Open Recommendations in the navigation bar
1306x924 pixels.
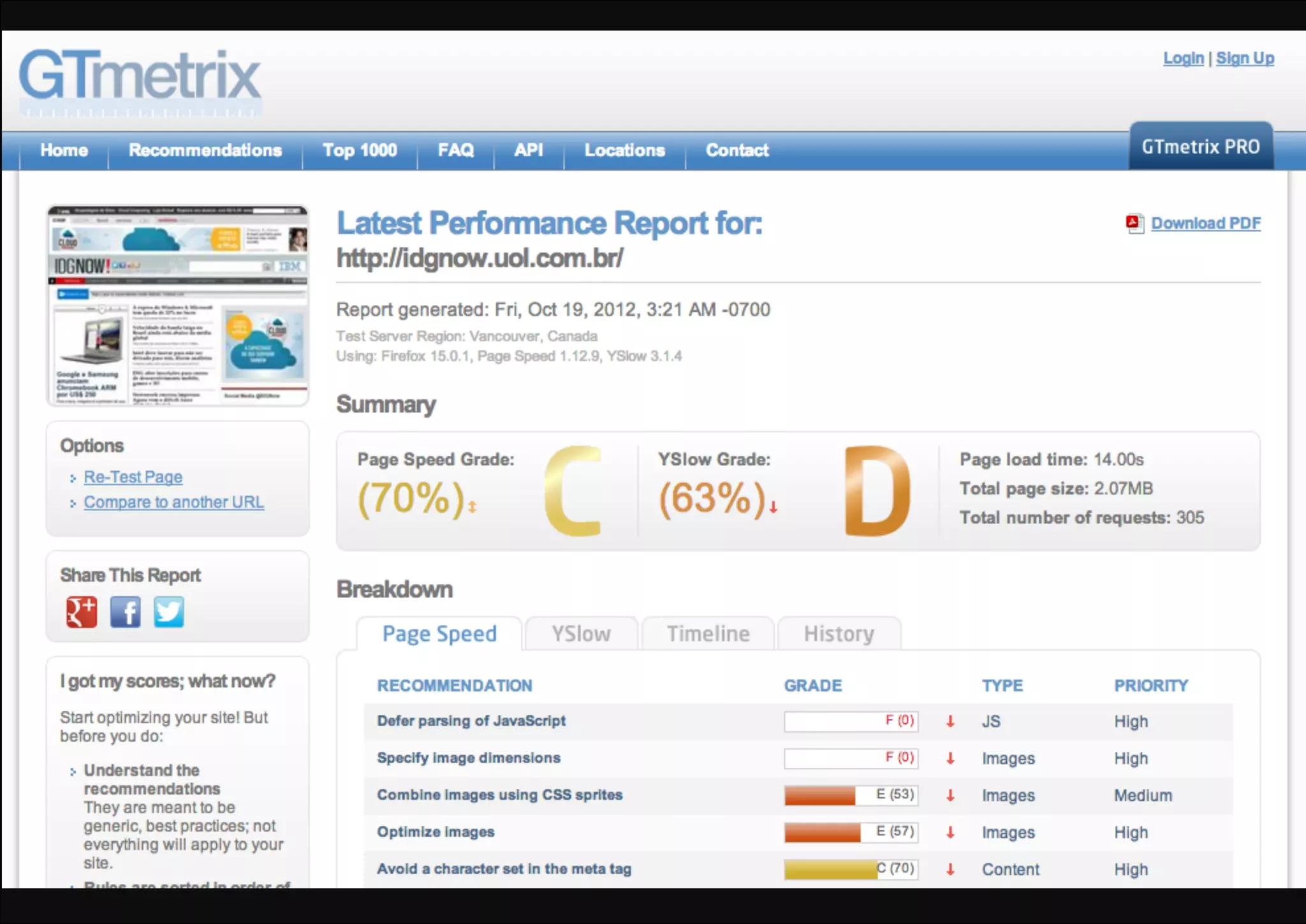point(205,150)
